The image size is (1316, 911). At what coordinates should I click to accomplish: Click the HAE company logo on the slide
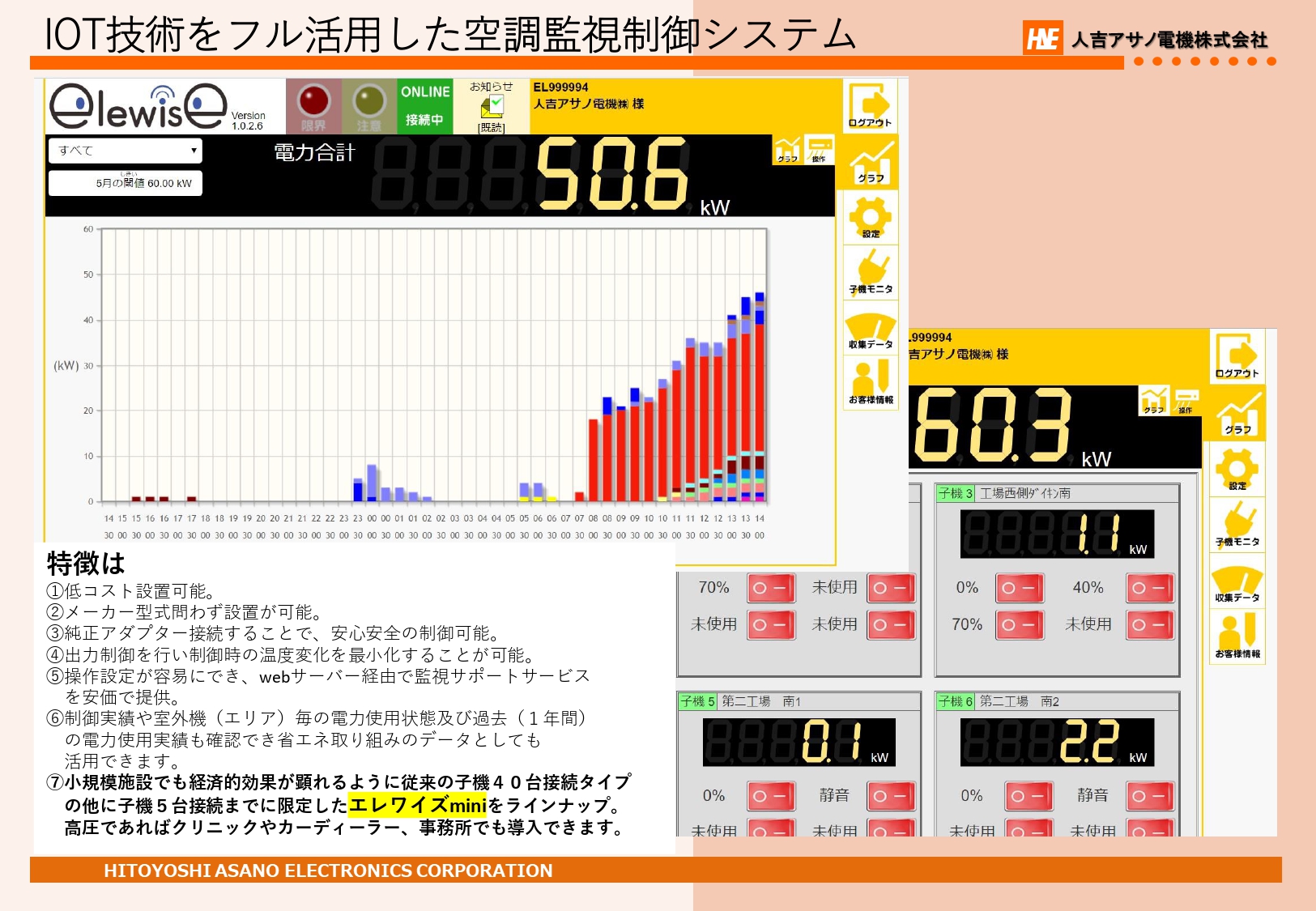(x=1042, y=37)
